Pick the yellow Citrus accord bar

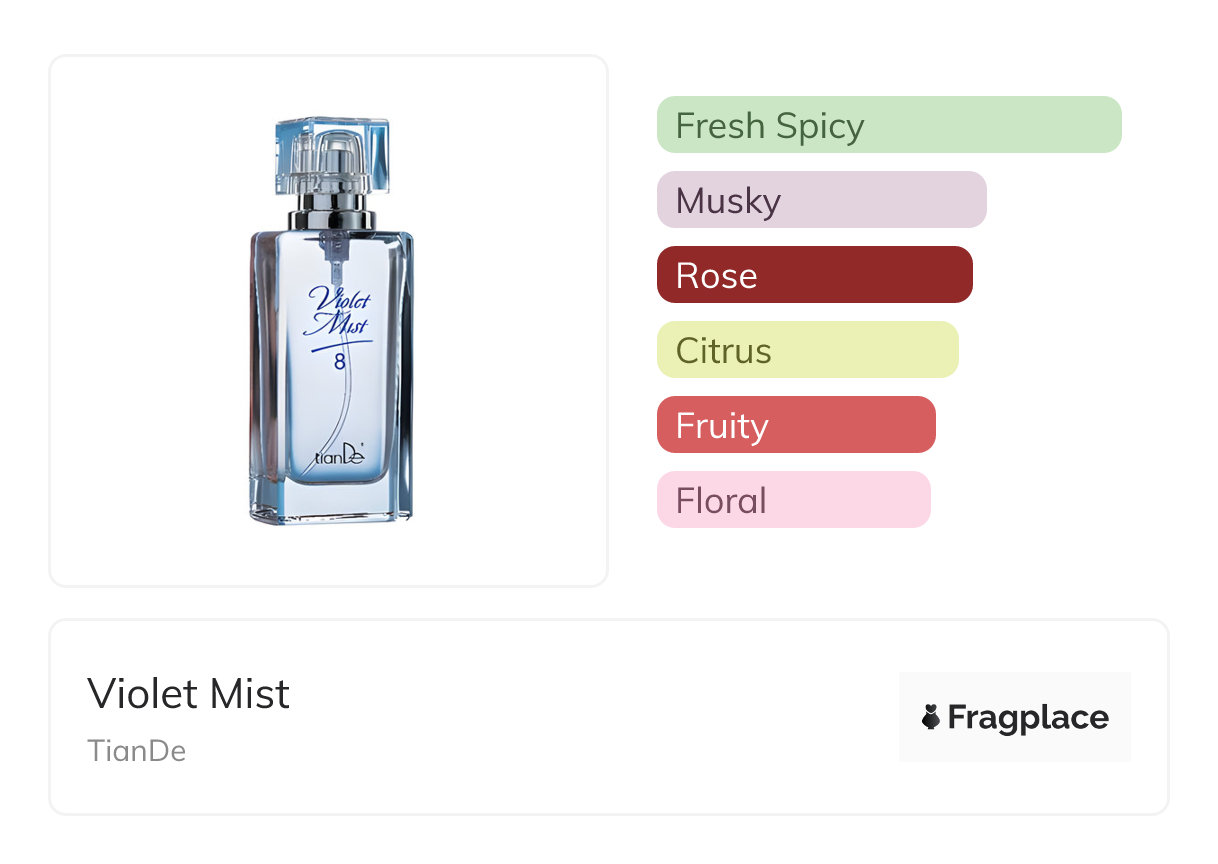[x=807, y=350]
